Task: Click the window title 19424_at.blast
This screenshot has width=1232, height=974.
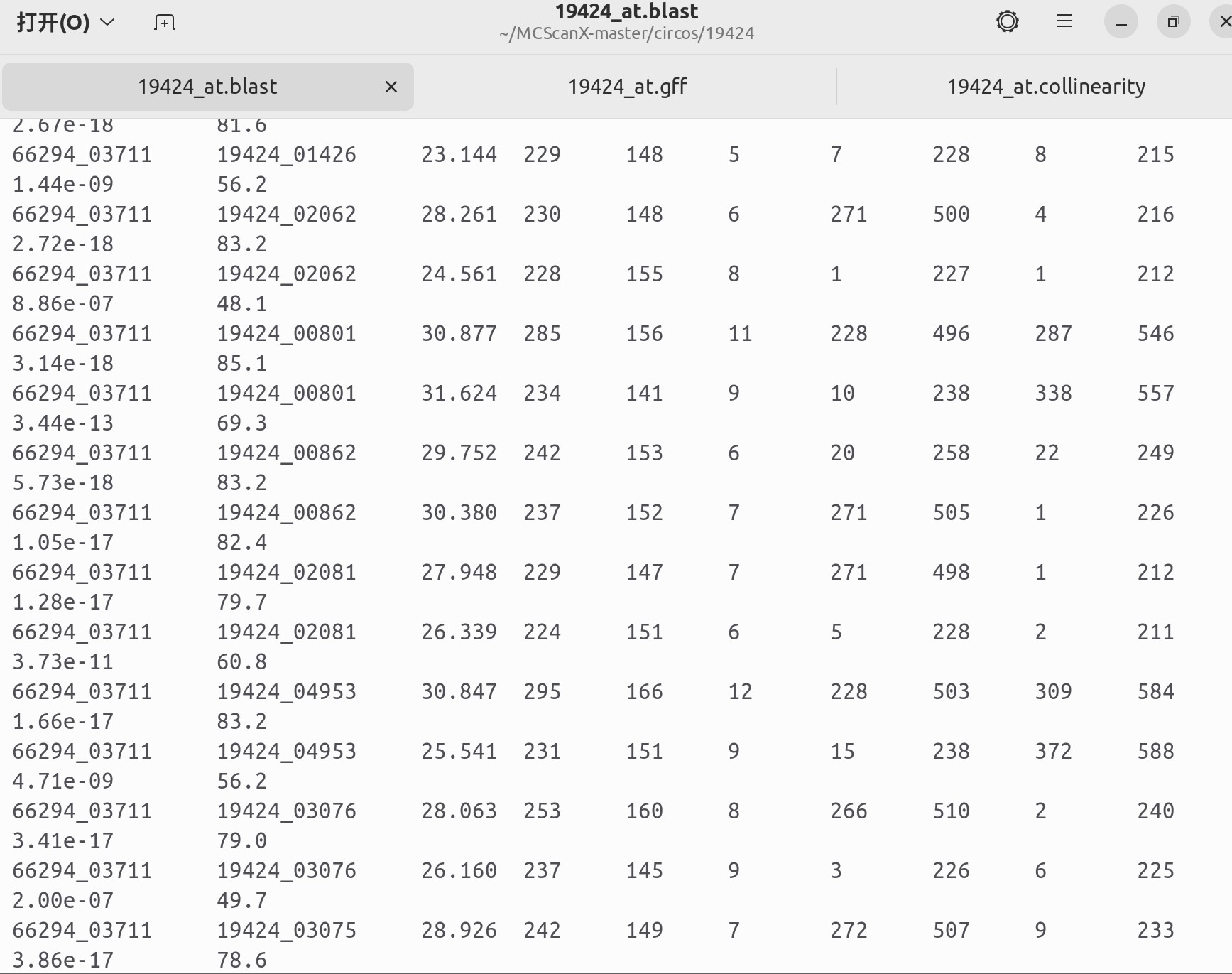Action: (626, 11)
